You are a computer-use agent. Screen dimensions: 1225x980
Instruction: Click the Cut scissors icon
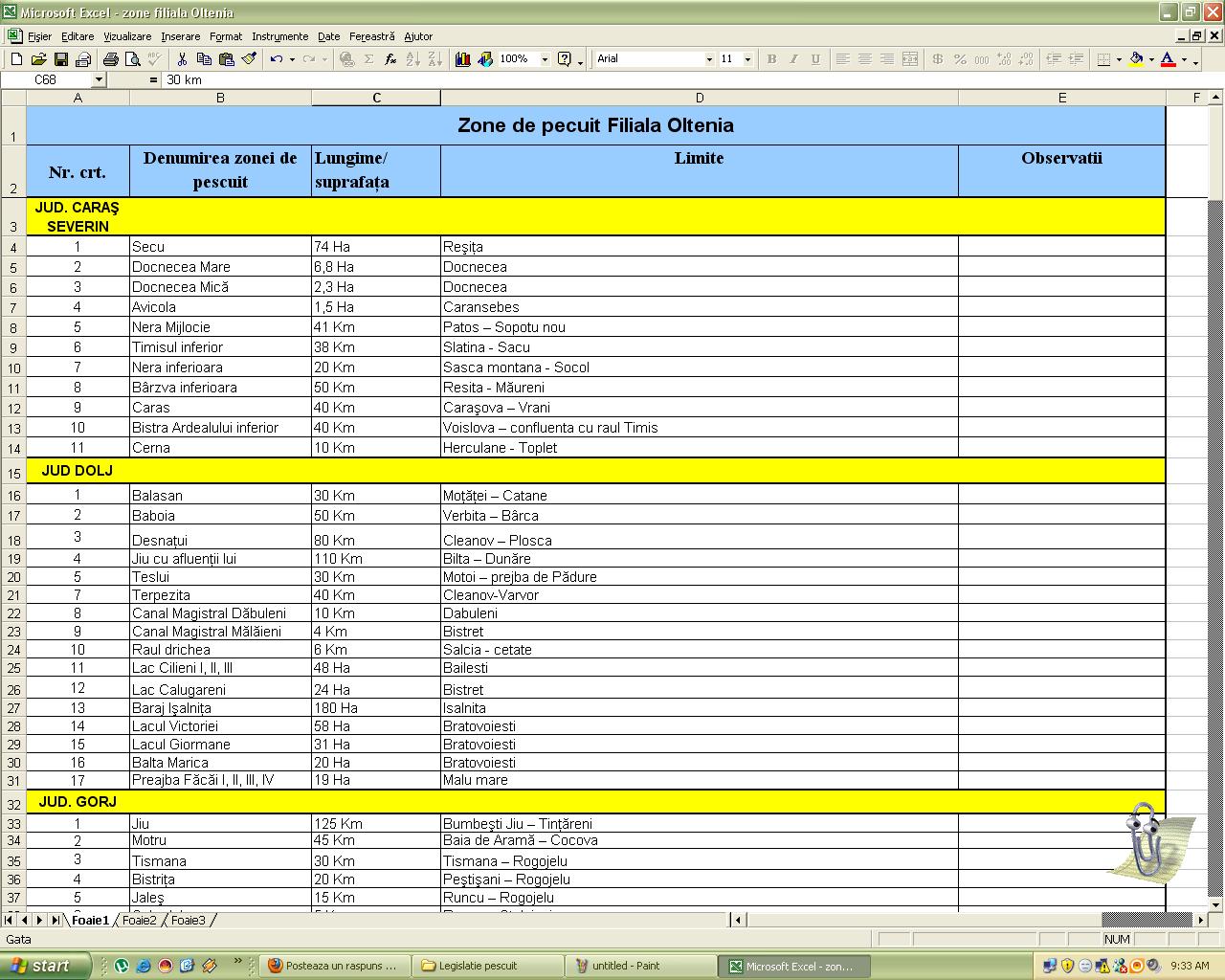tap(182, 59)
